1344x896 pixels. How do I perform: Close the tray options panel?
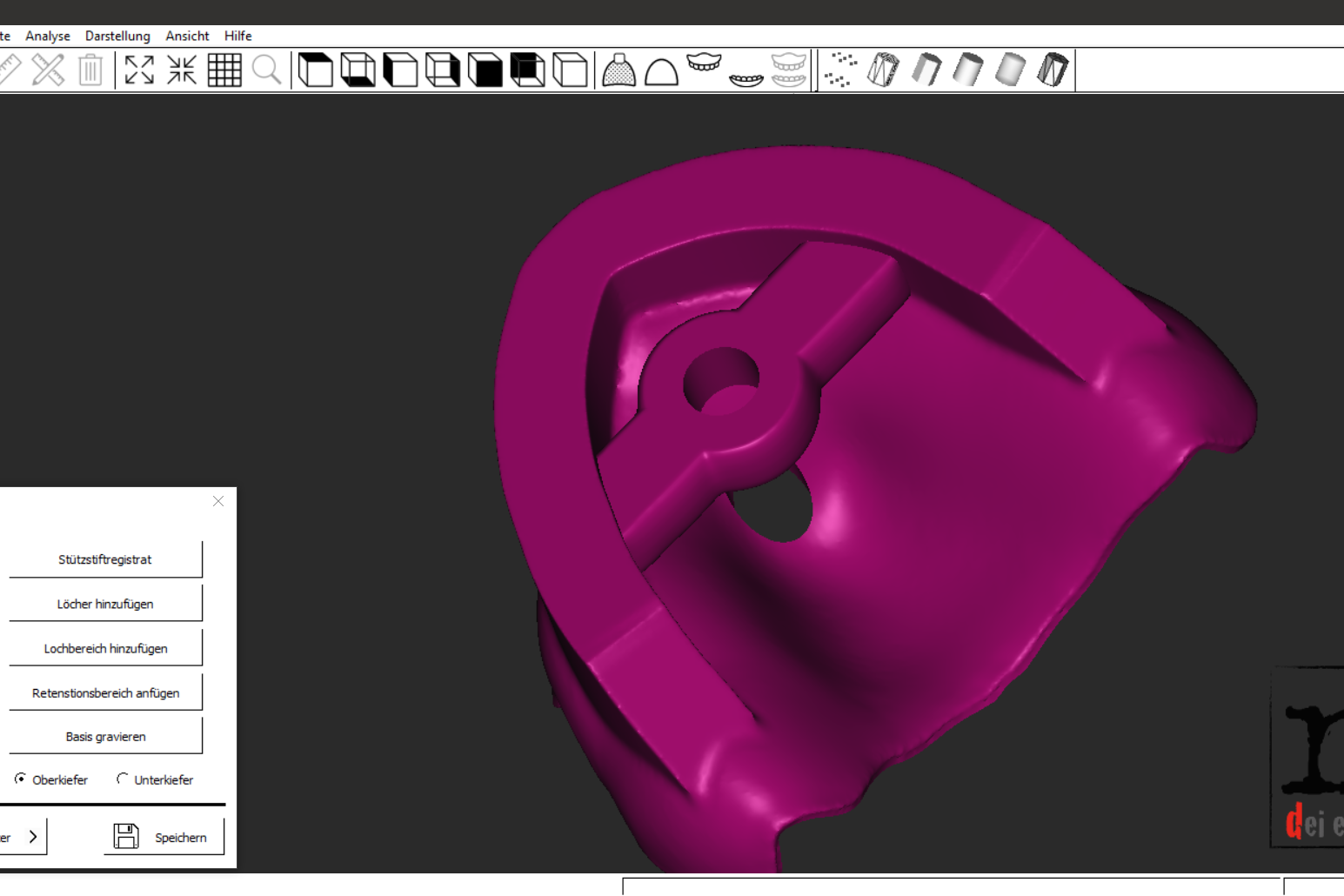218,501
